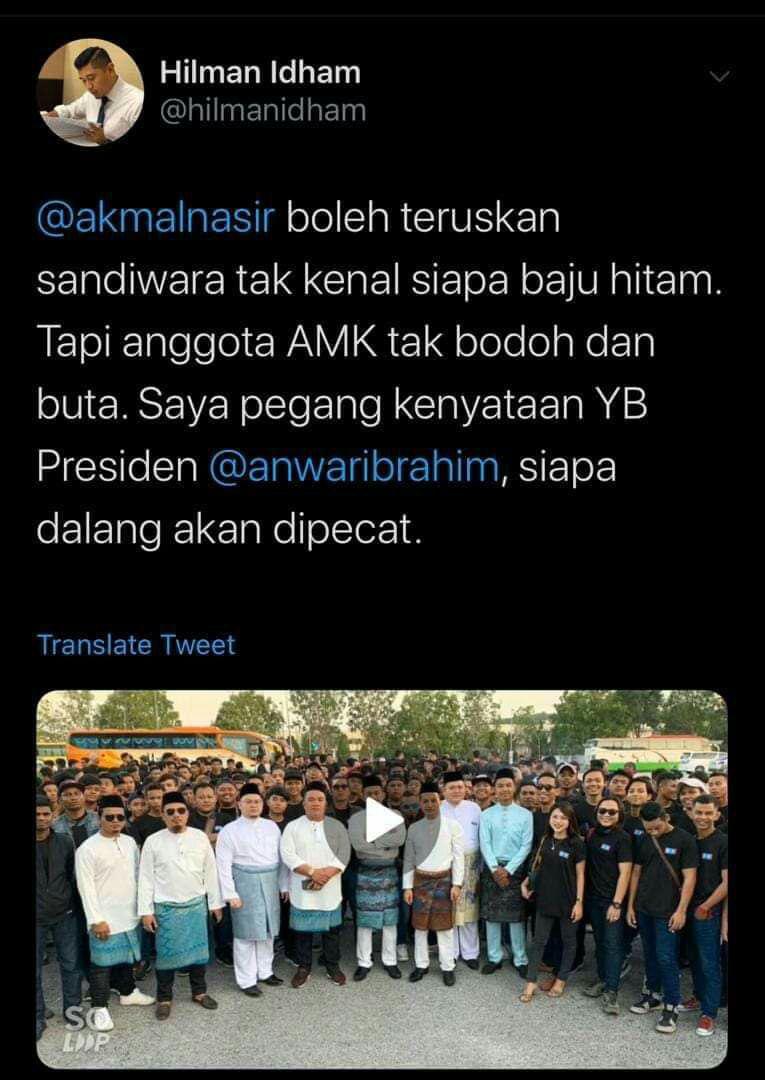The image size is (765, 1080).
Task: Open the @hilmanidham handle
Action: coord(262,111)
